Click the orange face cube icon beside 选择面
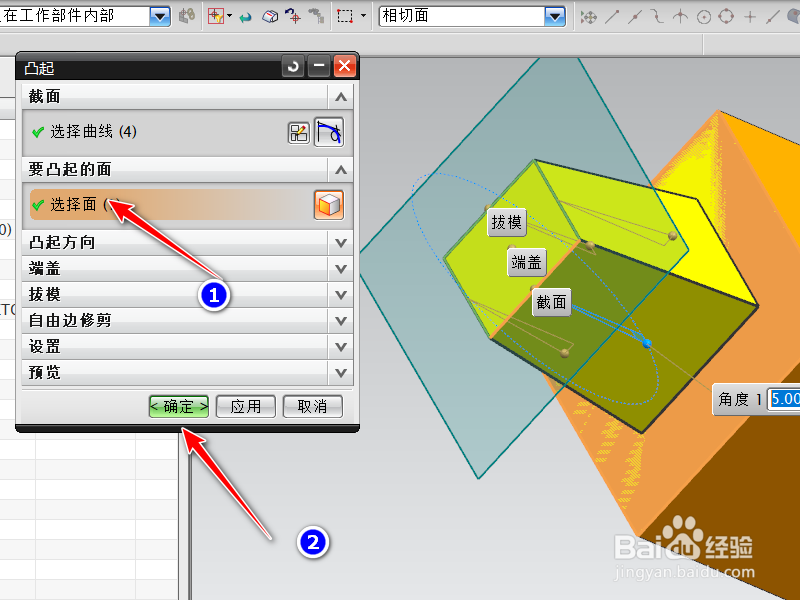The image size is (800, 600). point(329,205)
